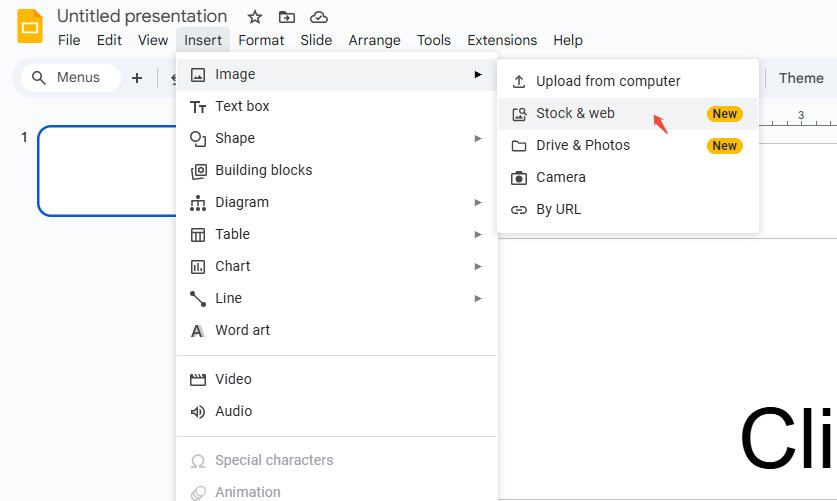Select Video menu entry
The image size is (837, 501).
337,379
